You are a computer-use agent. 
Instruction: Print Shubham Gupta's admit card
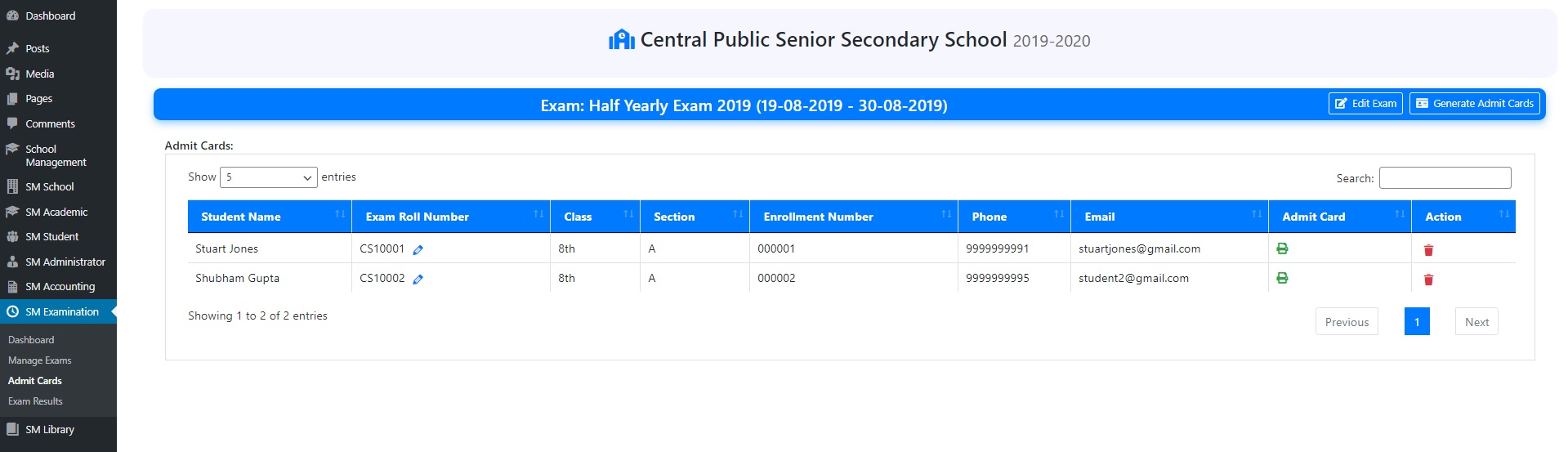point(1282,278)
